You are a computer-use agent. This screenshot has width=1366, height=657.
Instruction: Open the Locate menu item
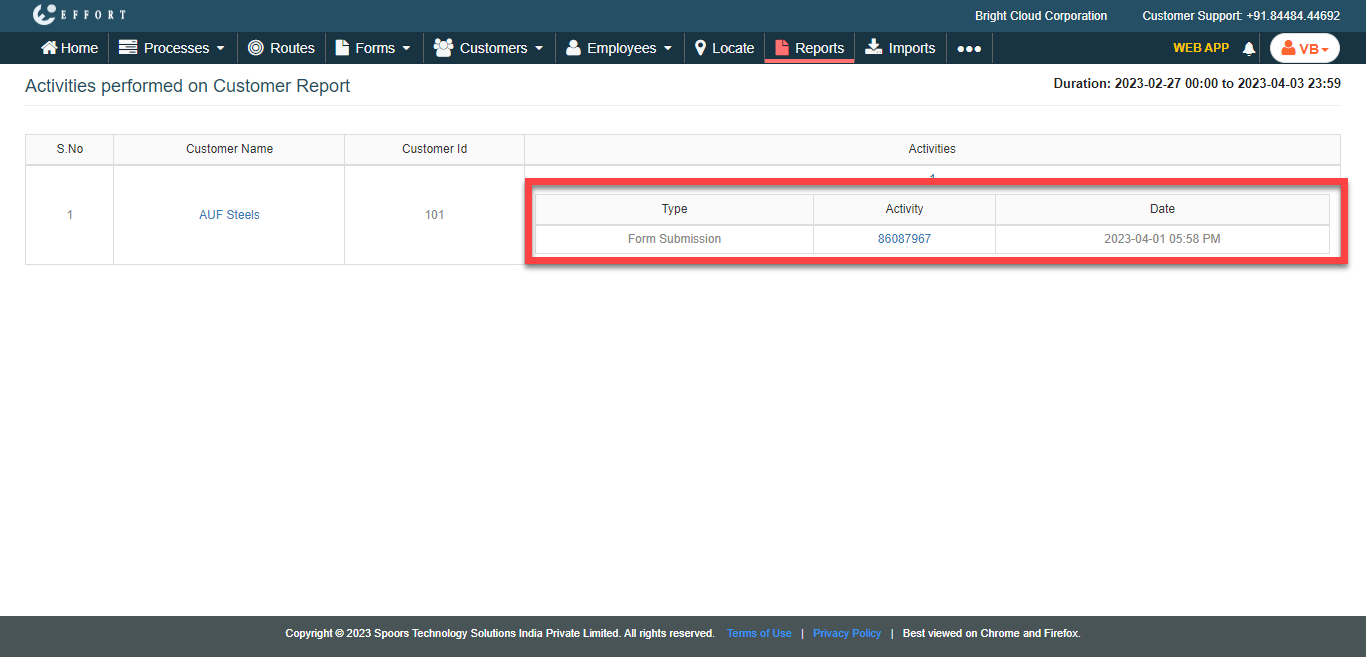[733, 48]
